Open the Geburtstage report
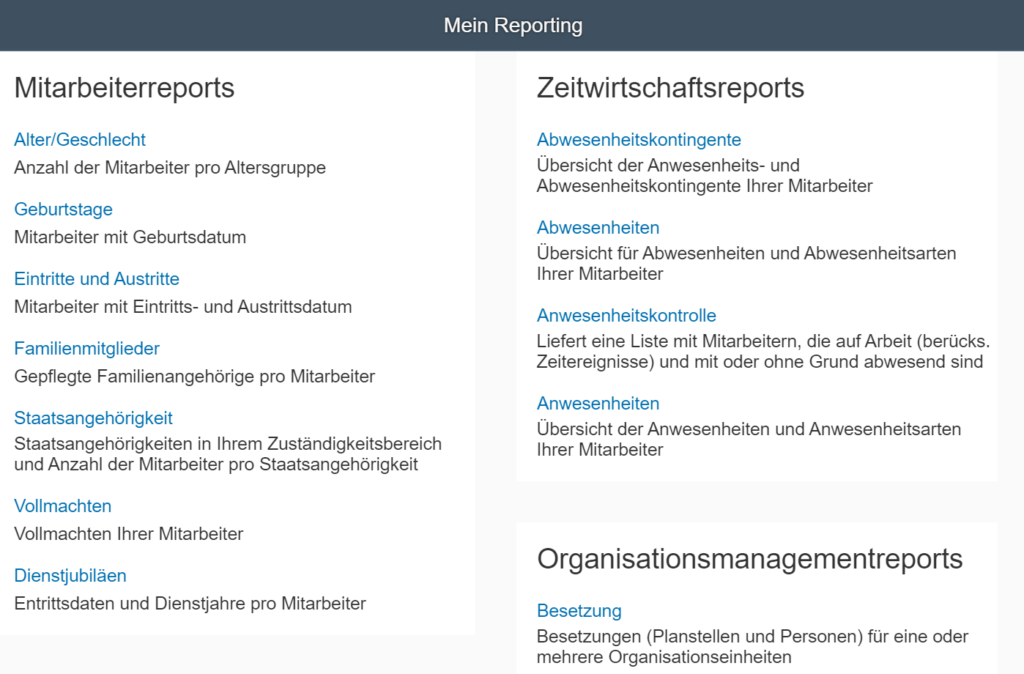Viewport: 1024px width, 674px height. pyautogui.click(x=63, y=210)
